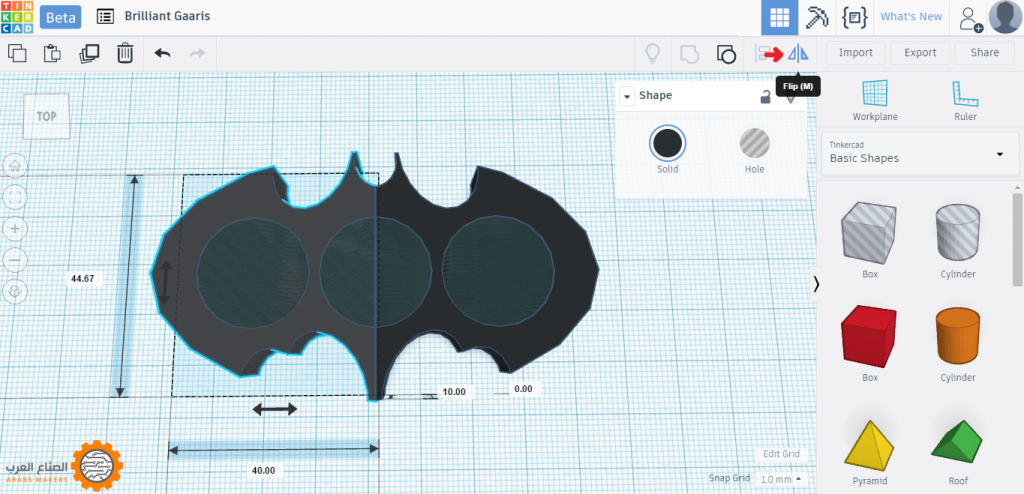Click the Beta badge

click(60, 16)
